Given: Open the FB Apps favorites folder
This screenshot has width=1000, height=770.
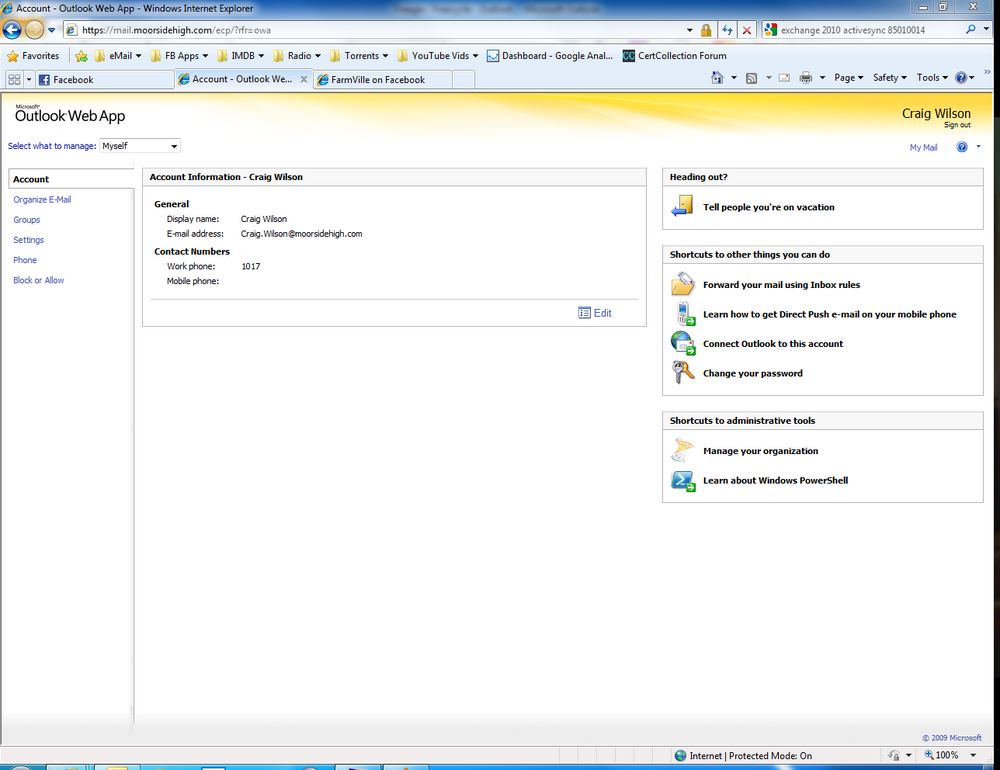Looking at the screenshot, I should tap(179, 56).
